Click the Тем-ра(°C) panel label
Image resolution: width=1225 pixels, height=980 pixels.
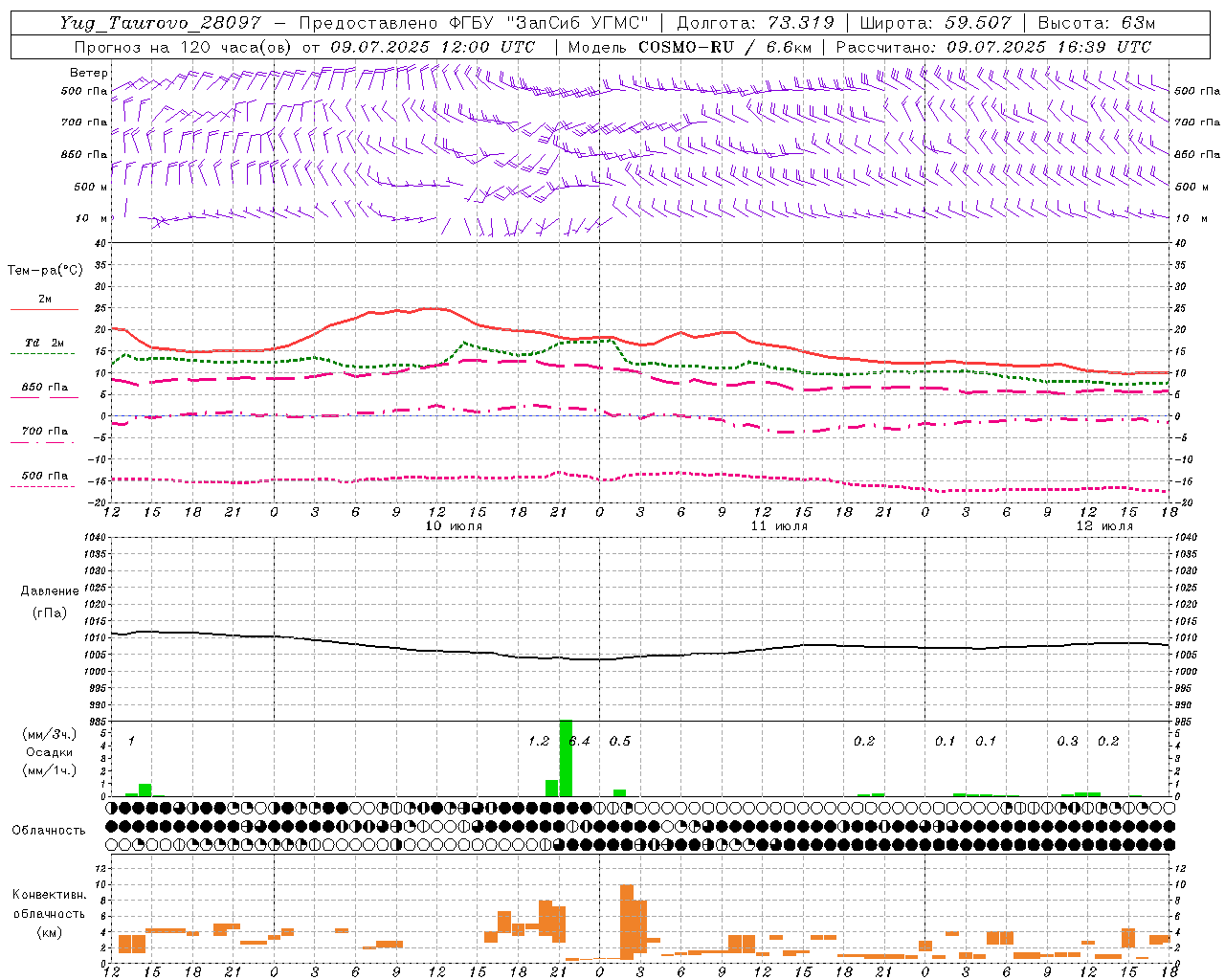45,271
